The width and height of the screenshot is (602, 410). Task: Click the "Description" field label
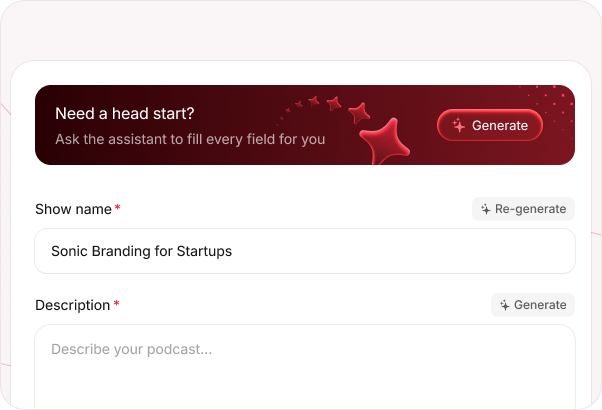[72, 305]
